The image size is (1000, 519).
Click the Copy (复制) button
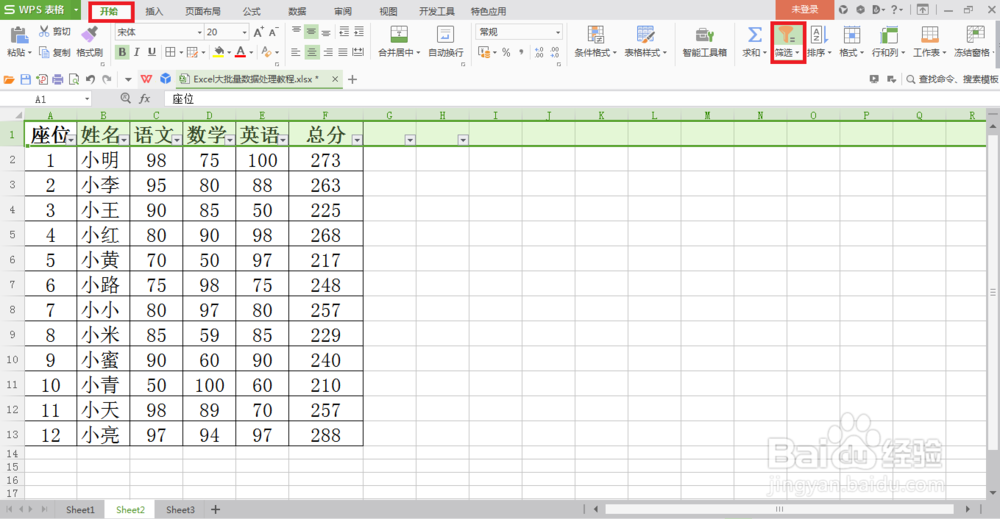click(54, 52)
